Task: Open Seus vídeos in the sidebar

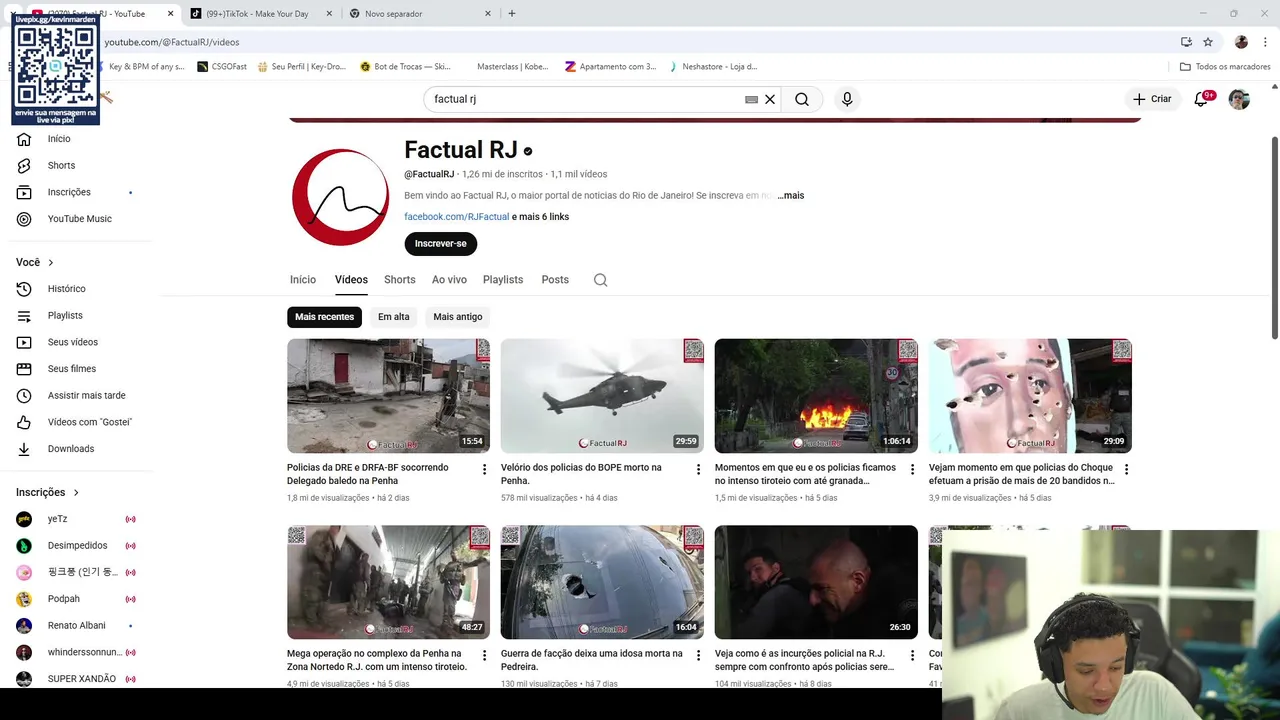Action: point(75,342)
